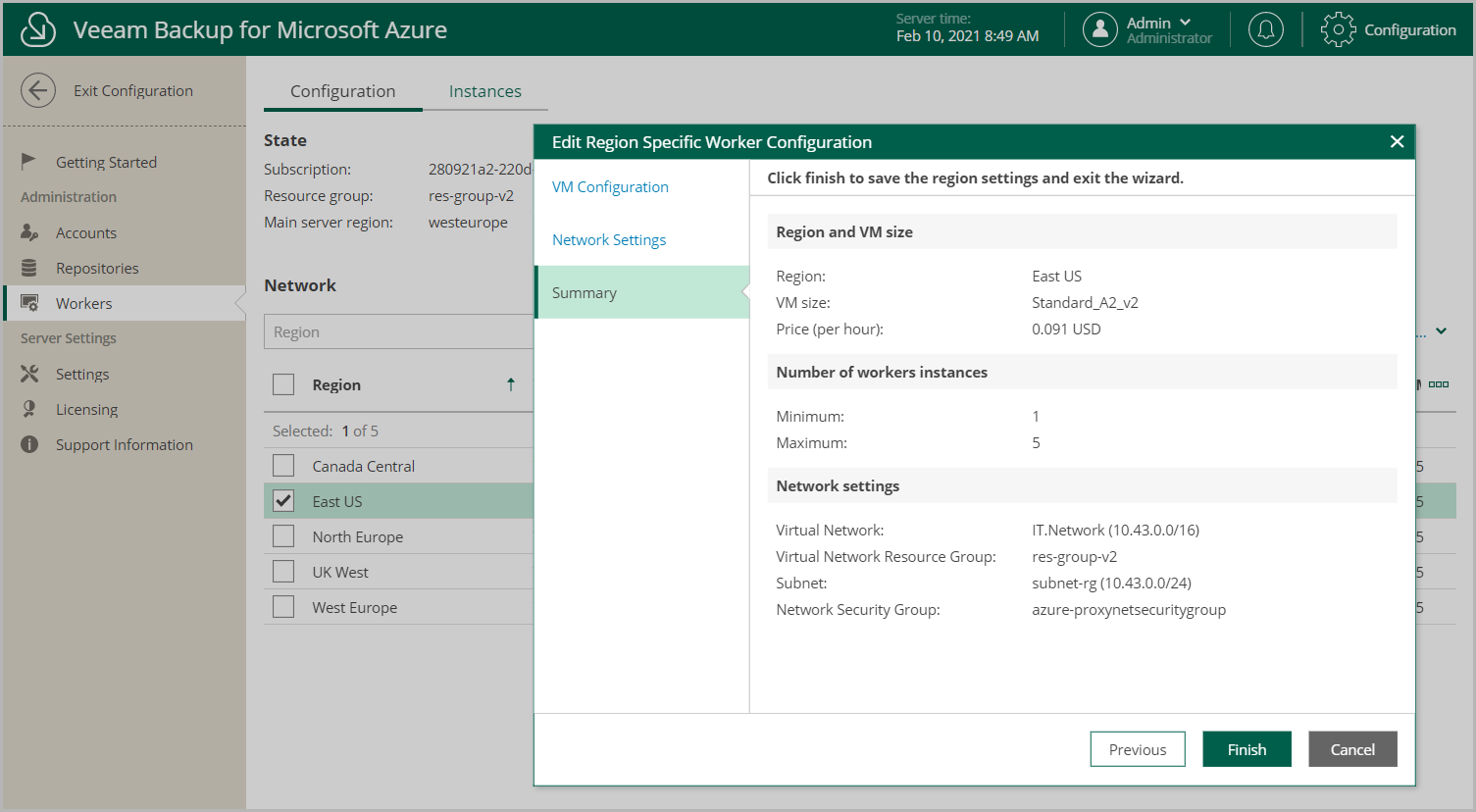Select the East US row text
Viewport: 1476px width, 812px height.
pos(337,501)
